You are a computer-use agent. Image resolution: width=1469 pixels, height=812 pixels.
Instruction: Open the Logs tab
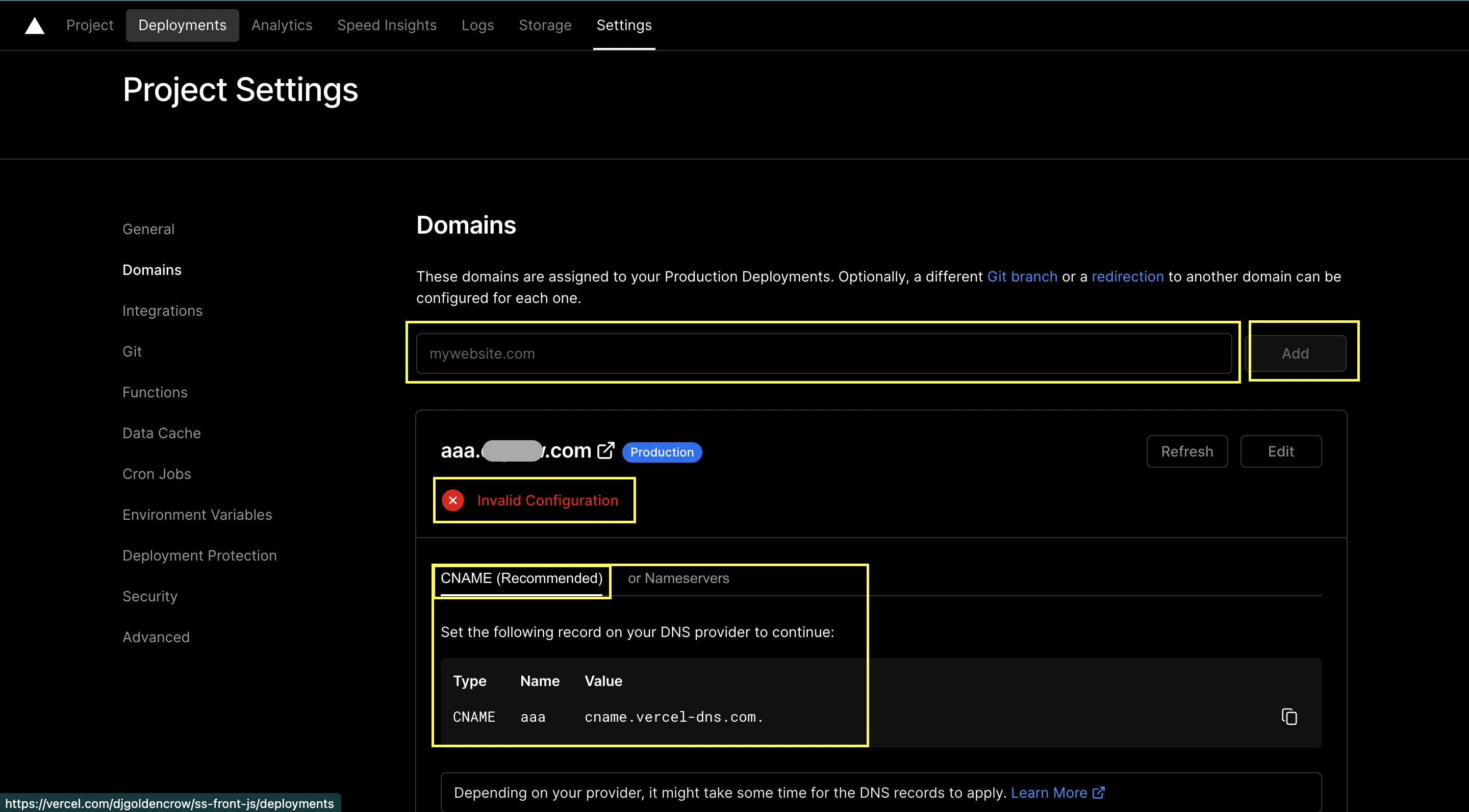click(477, 25)
